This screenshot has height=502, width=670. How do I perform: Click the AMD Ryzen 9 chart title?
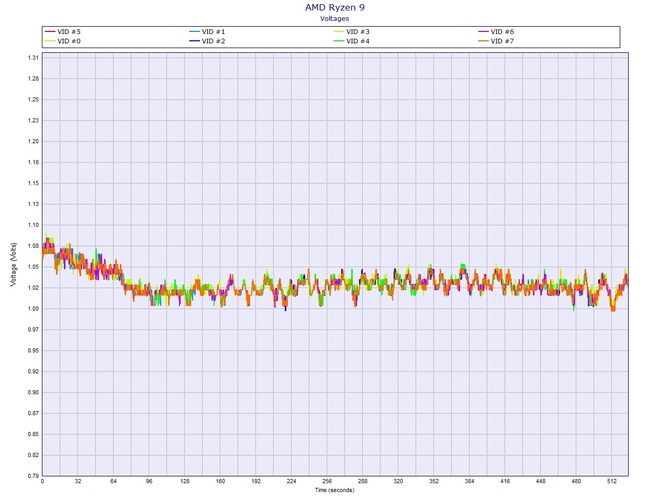[x=335, y=7]
